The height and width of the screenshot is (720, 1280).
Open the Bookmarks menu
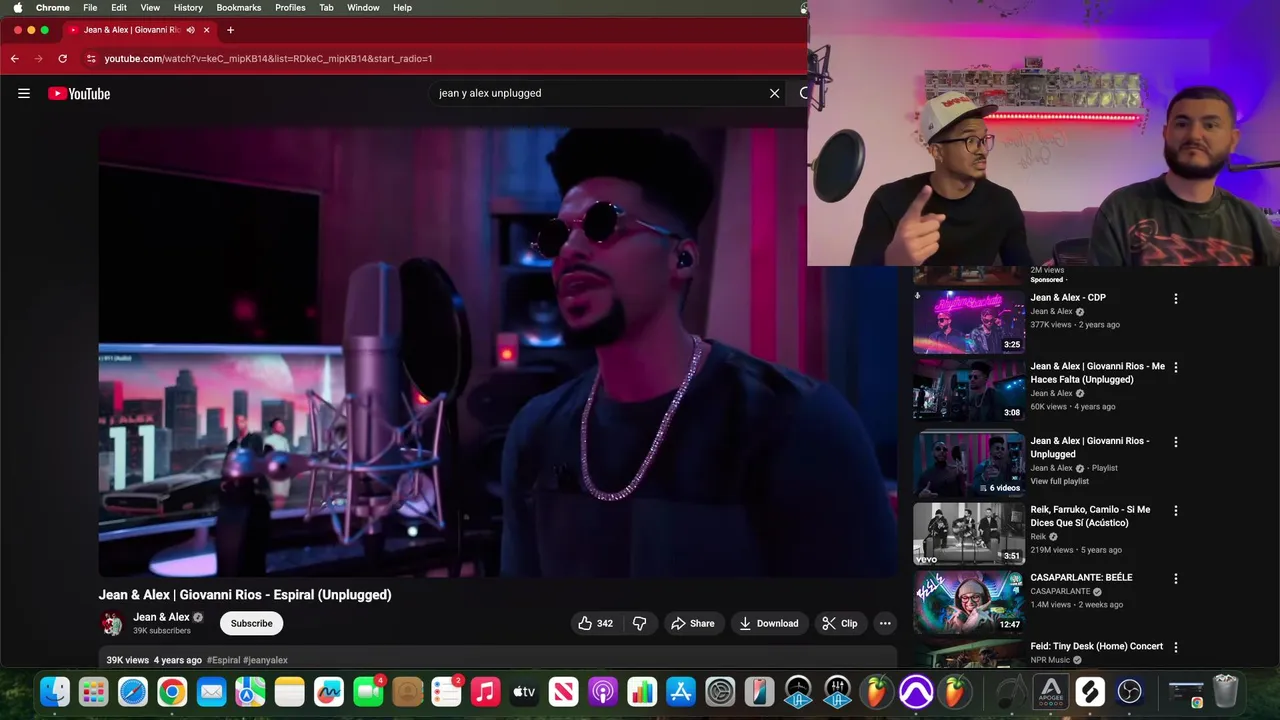pos(239,7)
